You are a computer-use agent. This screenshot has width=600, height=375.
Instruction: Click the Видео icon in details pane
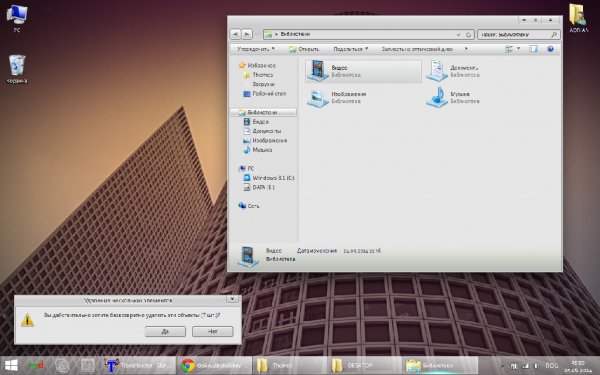(x=248, y=256)
